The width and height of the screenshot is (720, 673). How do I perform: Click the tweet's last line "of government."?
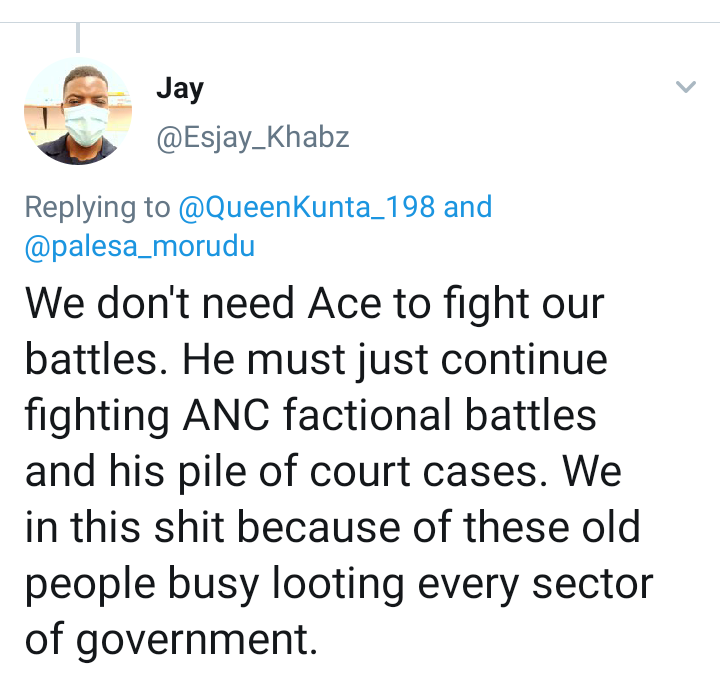[171, 639]
